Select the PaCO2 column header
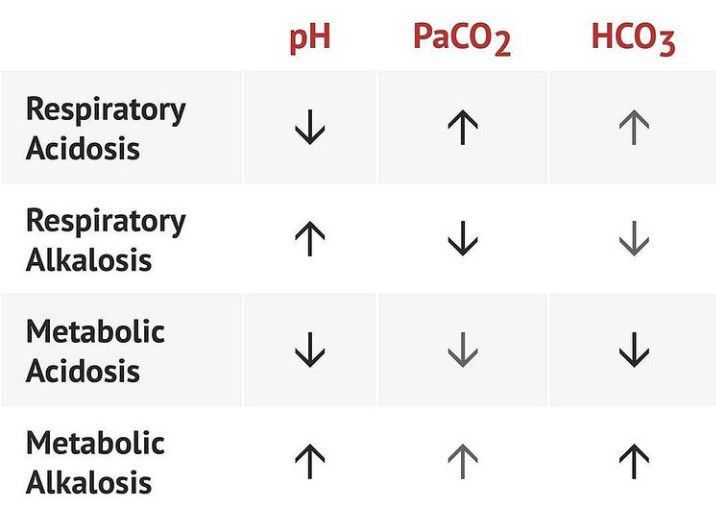This screenshot has width=716, height=523. tap(461, 38)
